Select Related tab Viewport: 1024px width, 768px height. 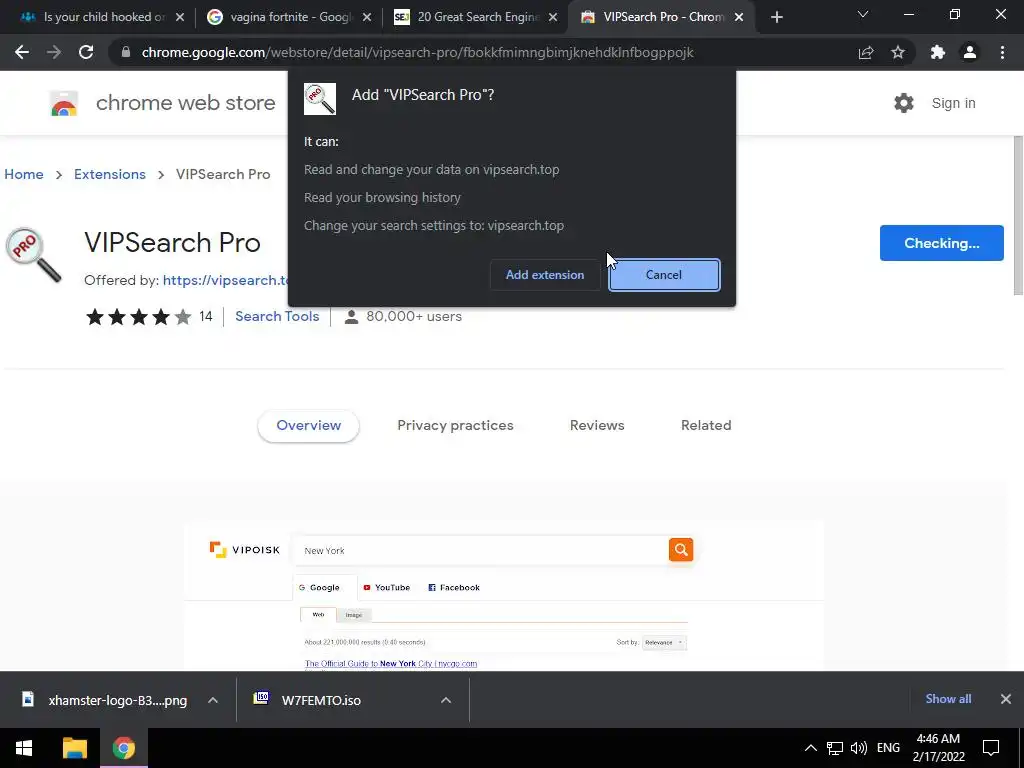706,425
